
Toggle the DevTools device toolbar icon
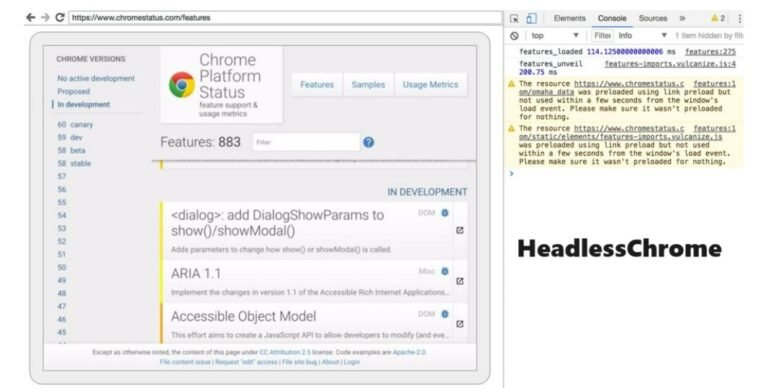tap(531, 18)
